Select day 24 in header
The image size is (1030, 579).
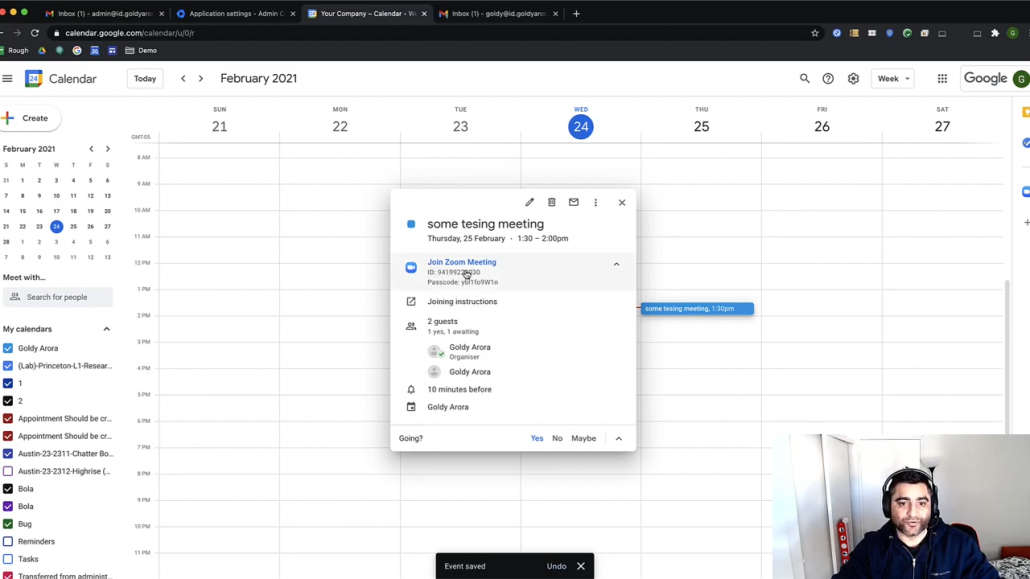581,127
